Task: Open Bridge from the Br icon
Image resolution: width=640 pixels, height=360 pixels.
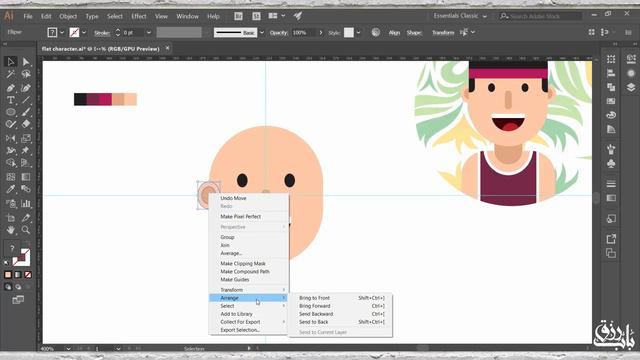Action: pyautogui.click(x=238, y=16)
